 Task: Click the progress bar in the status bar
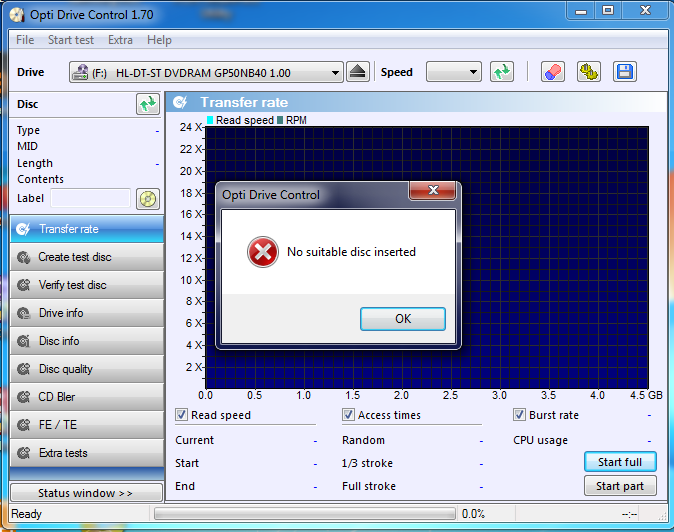305,514
